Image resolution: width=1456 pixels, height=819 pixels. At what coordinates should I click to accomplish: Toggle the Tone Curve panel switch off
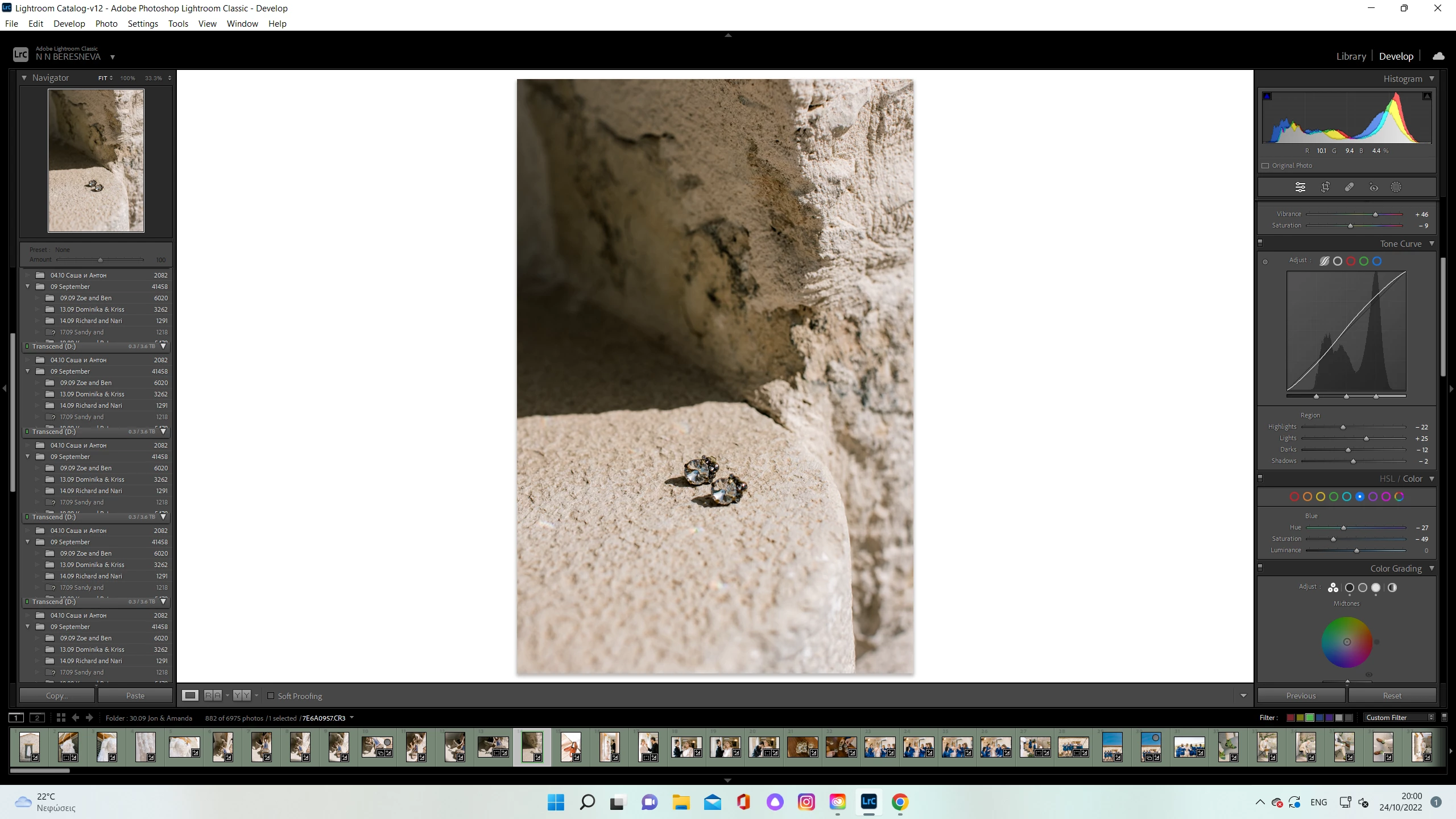click(1260, 243)
